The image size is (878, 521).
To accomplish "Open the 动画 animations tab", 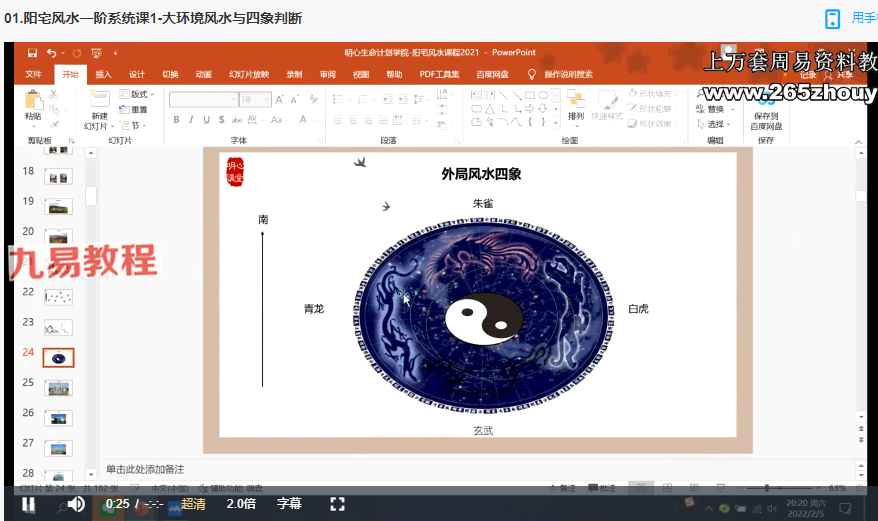I will tap(203, 75).
